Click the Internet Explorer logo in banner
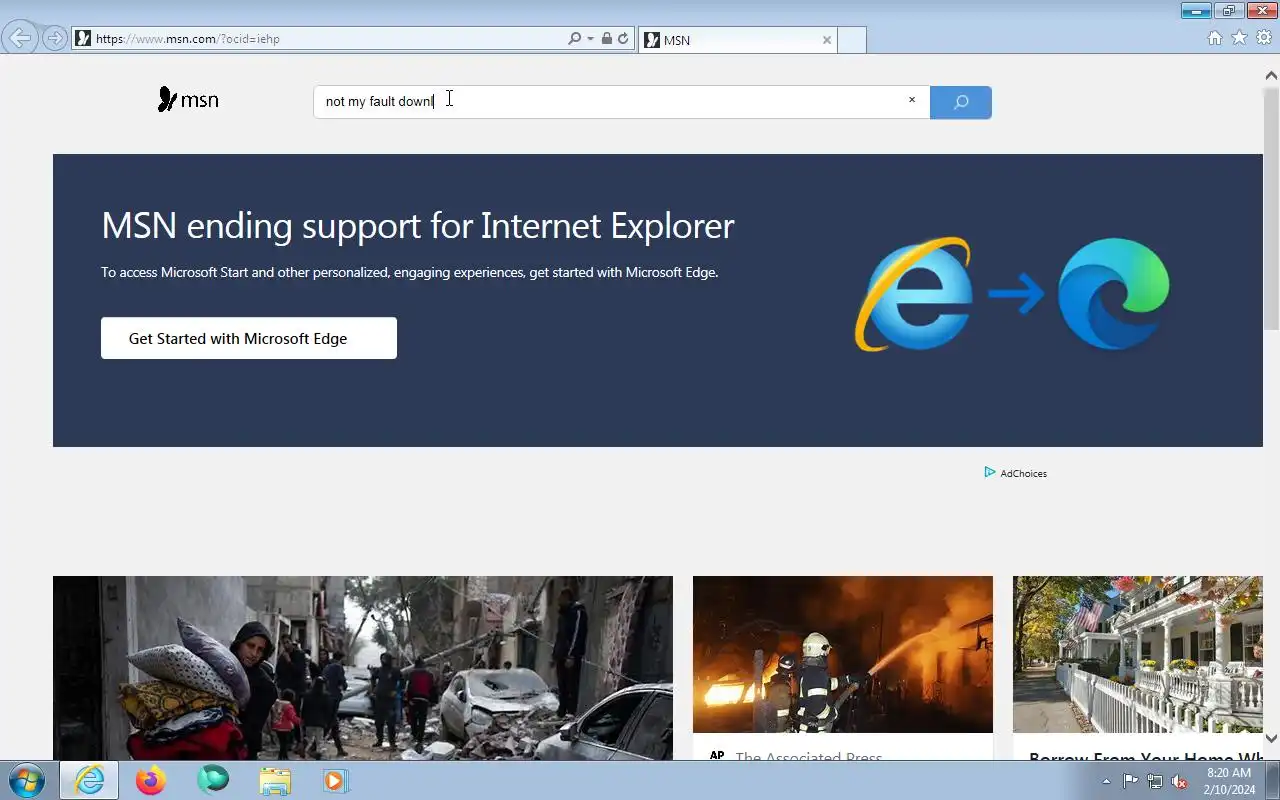 (913, 294)
